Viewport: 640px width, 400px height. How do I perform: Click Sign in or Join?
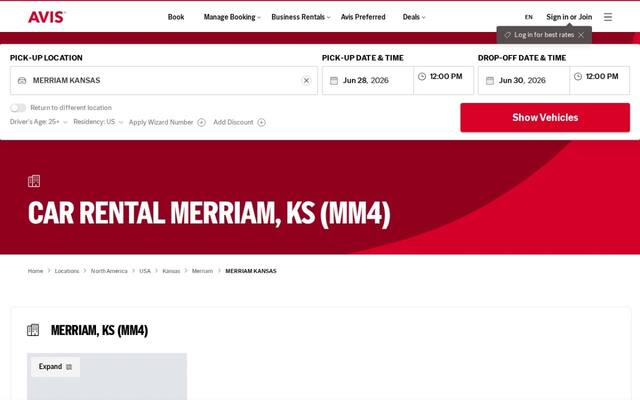569,17
